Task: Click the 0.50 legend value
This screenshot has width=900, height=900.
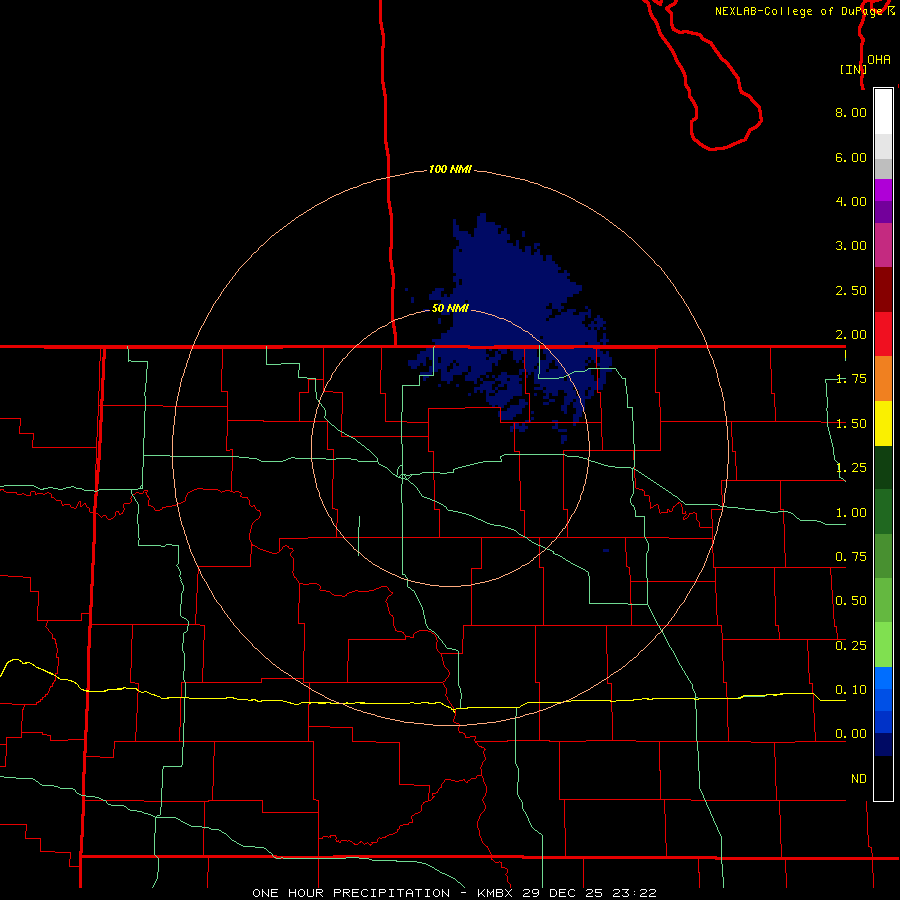Action: pyautogui.click(x=851, y=601)
